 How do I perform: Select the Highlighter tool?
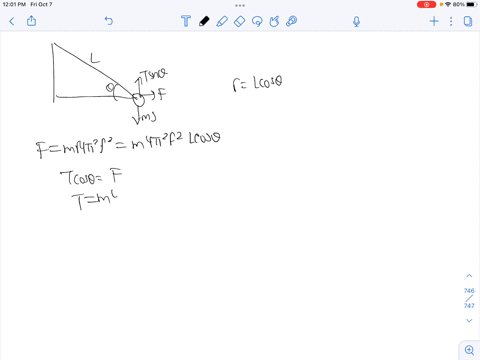[222, 21]
